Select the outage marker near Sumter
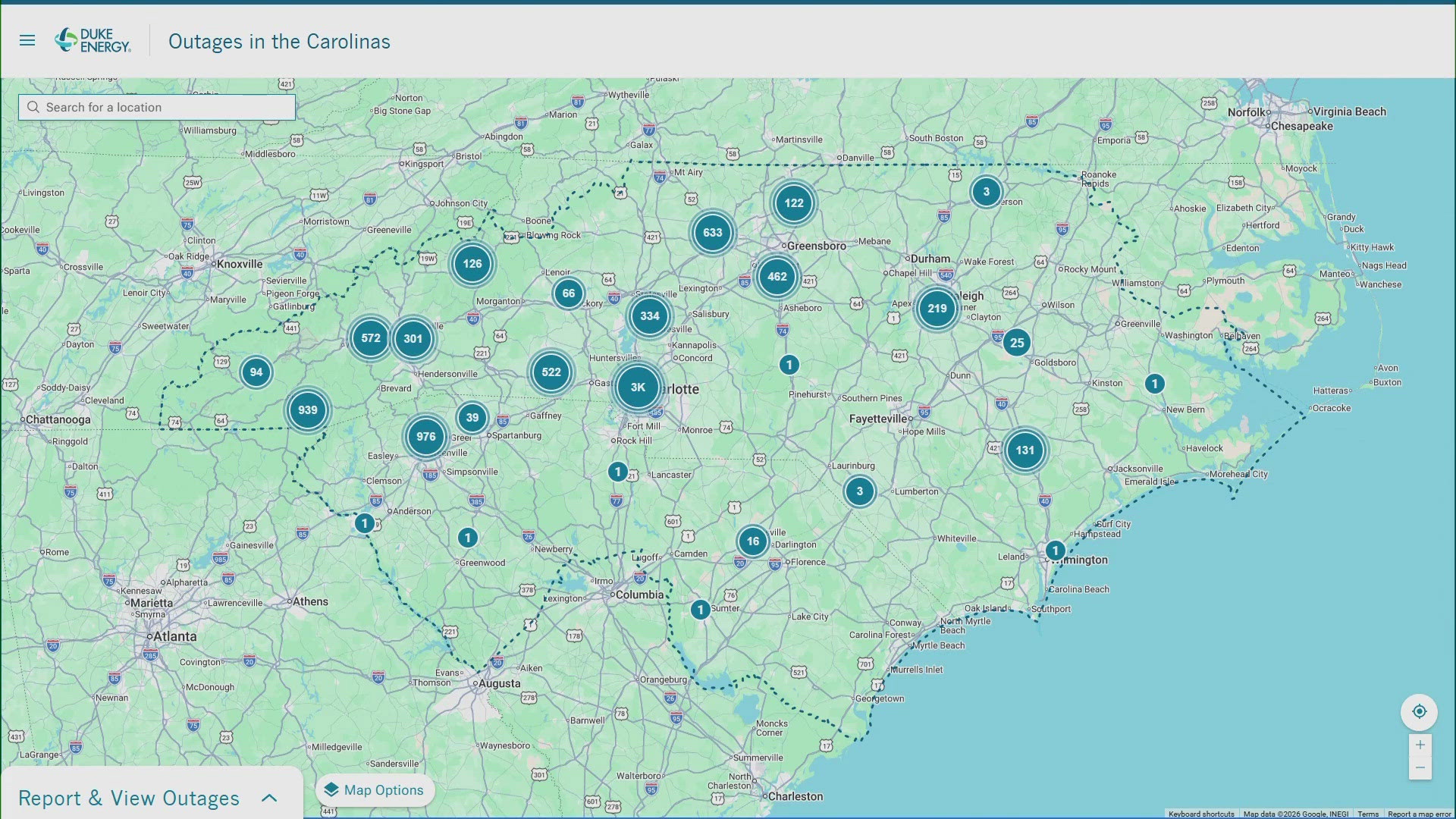 700,610
